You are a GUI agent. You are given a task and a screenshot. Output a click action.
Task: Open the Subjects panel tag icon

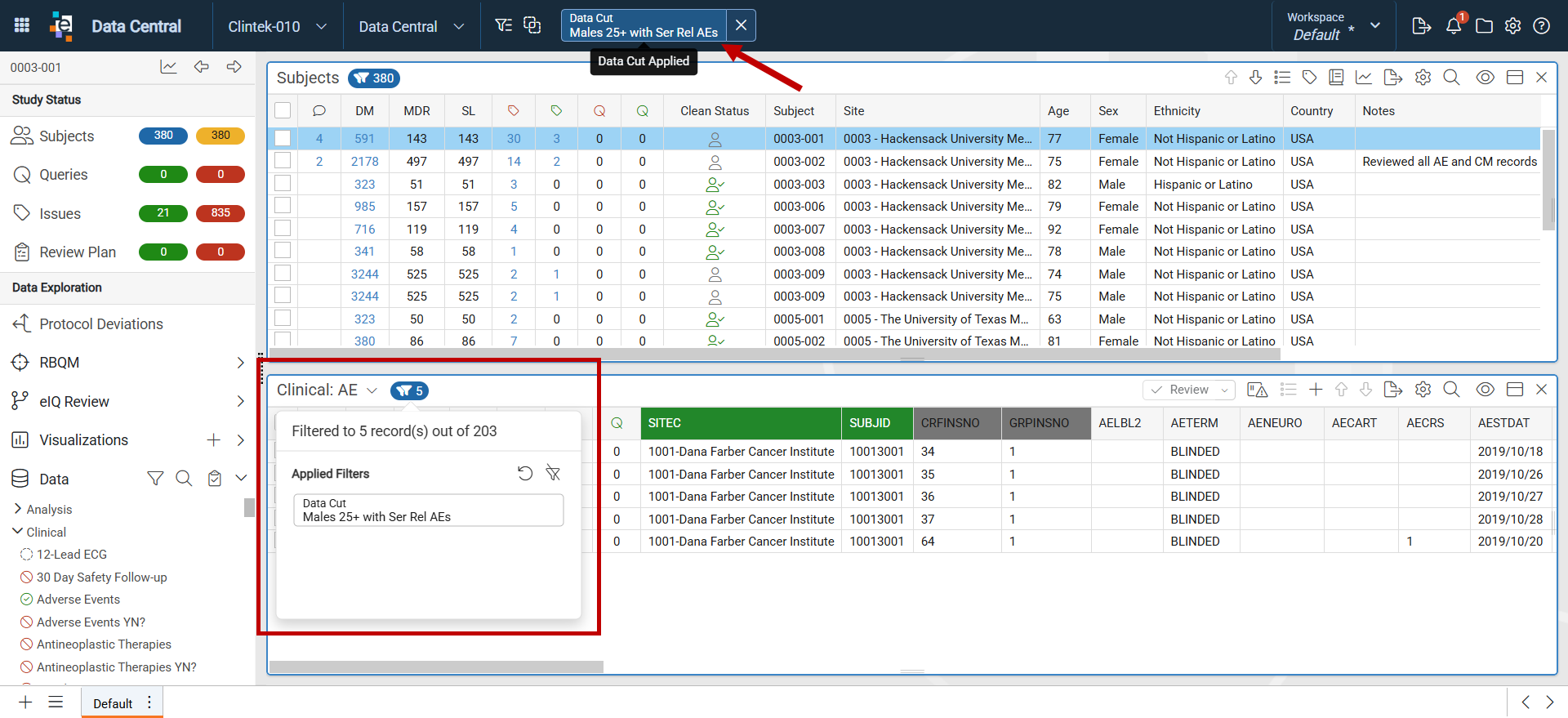1309,78
